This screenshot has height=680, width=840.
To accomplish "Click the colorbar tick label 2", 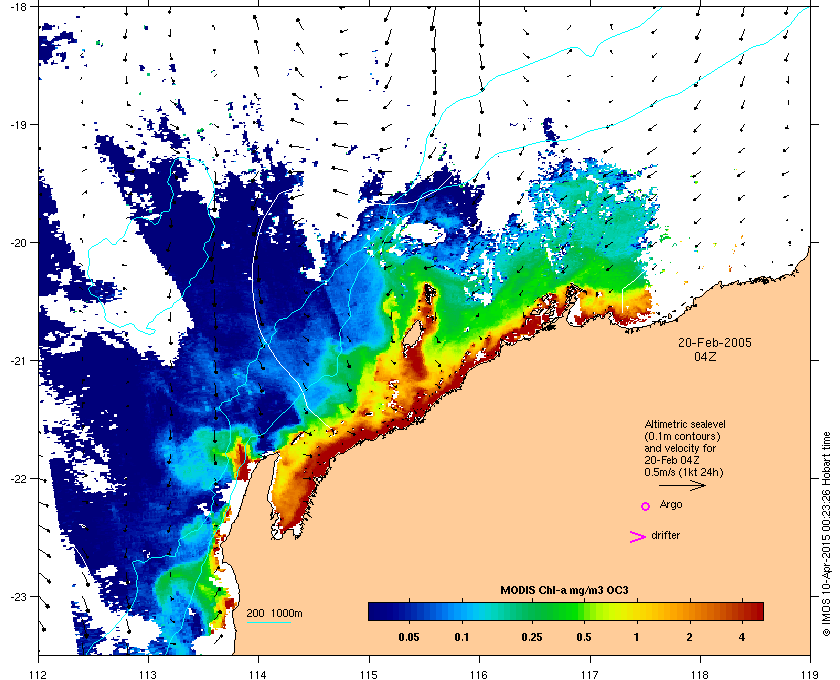I will pos(689,637).
